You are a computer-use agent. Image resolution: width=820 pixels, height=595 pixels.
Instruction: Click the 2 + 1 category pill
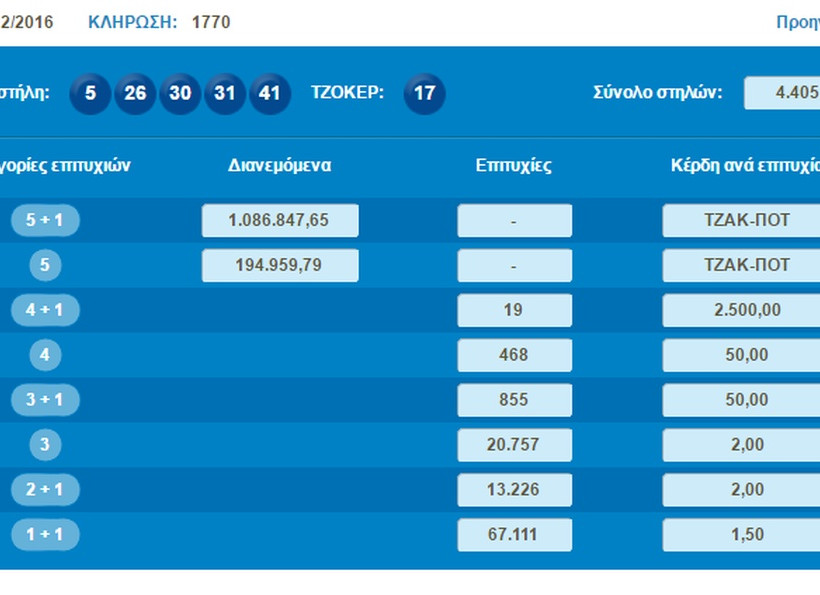[44, 490]
